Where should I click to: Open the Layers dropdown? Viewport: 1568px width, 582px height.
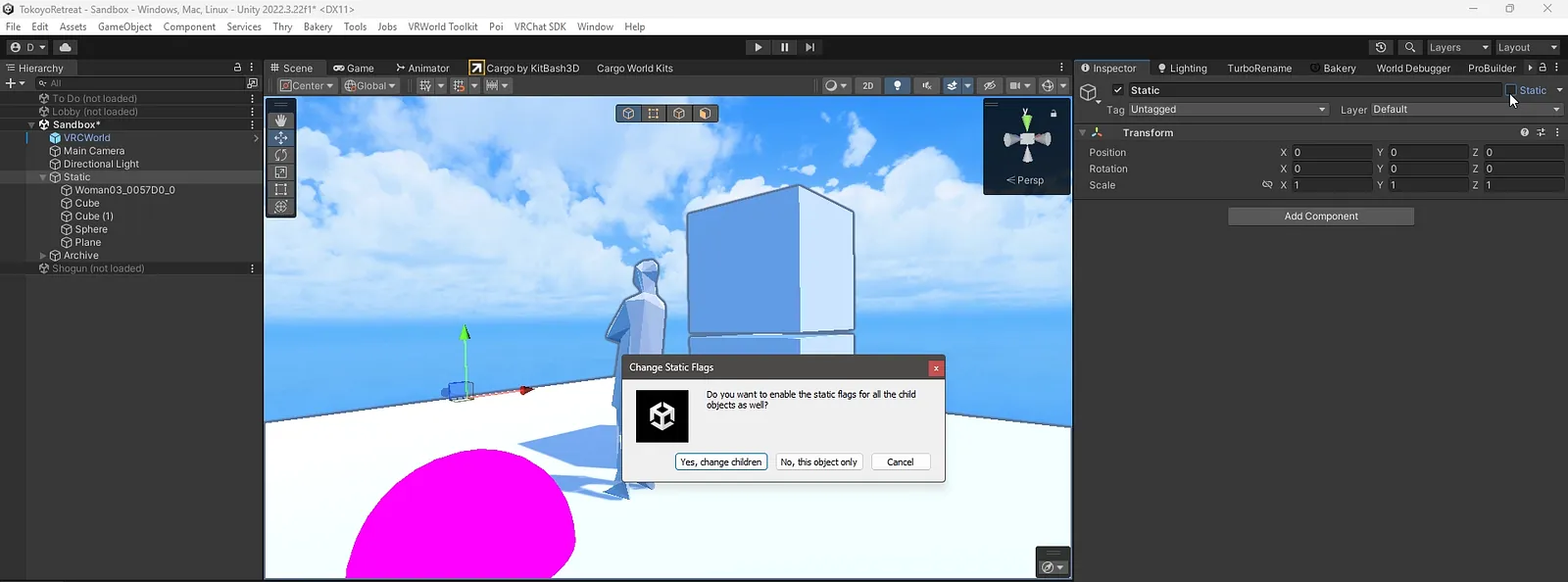1458,47
